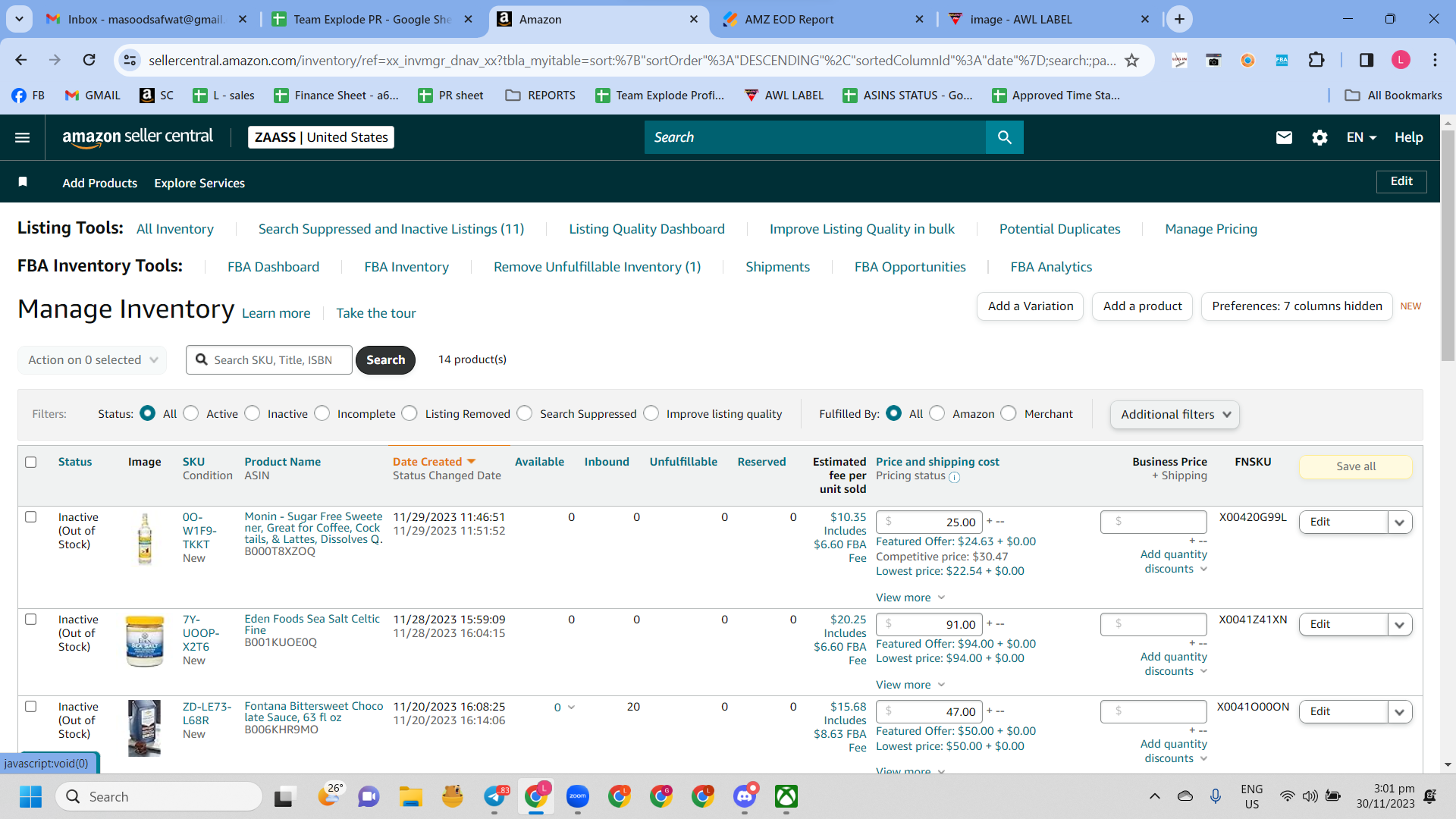
Task: Select the Search Suppressed status filter
Action: (x=525, y=413)
